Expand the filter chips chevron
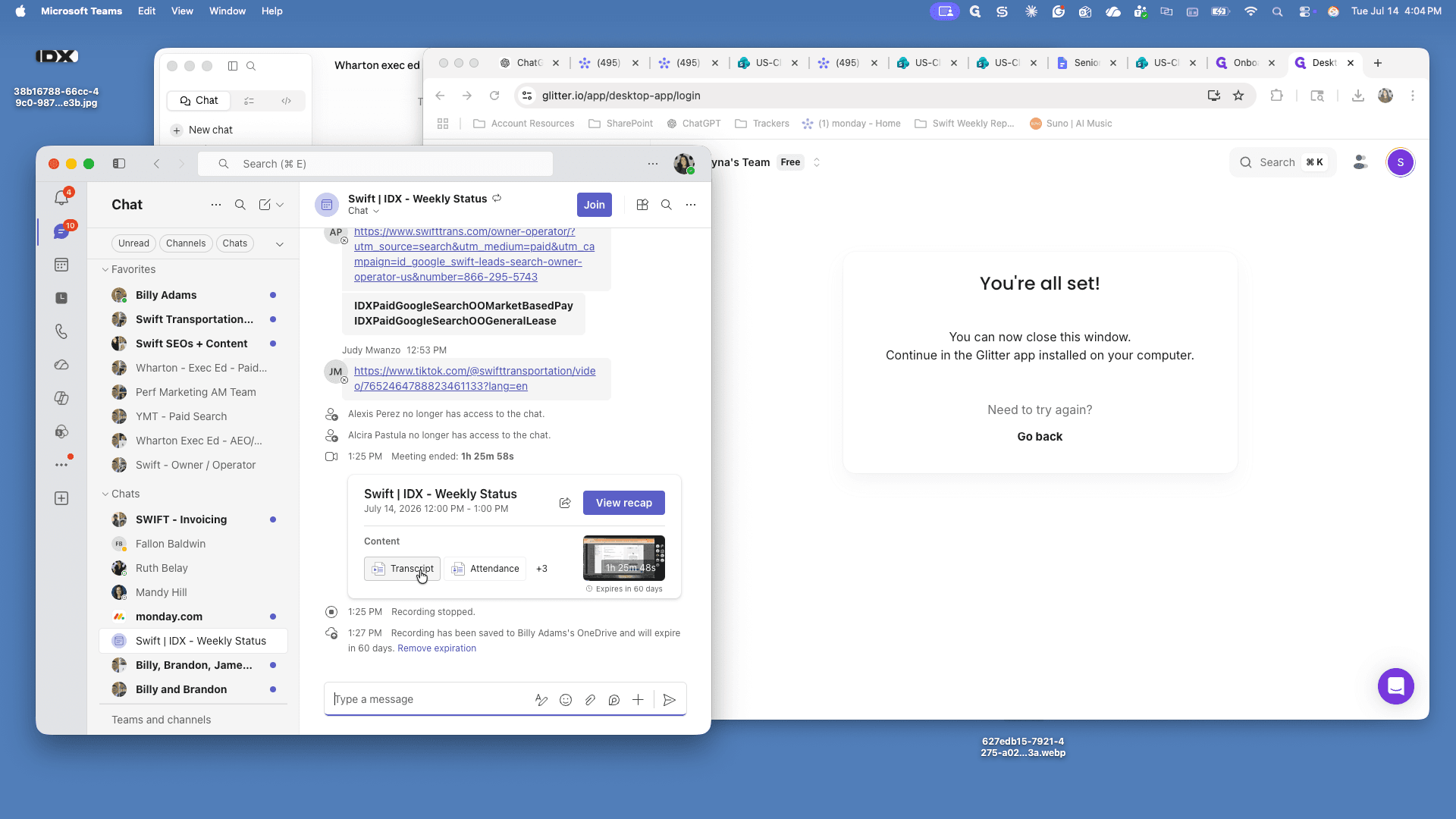Viewport: 1456px width, 819px height. [x=280, y=244]
